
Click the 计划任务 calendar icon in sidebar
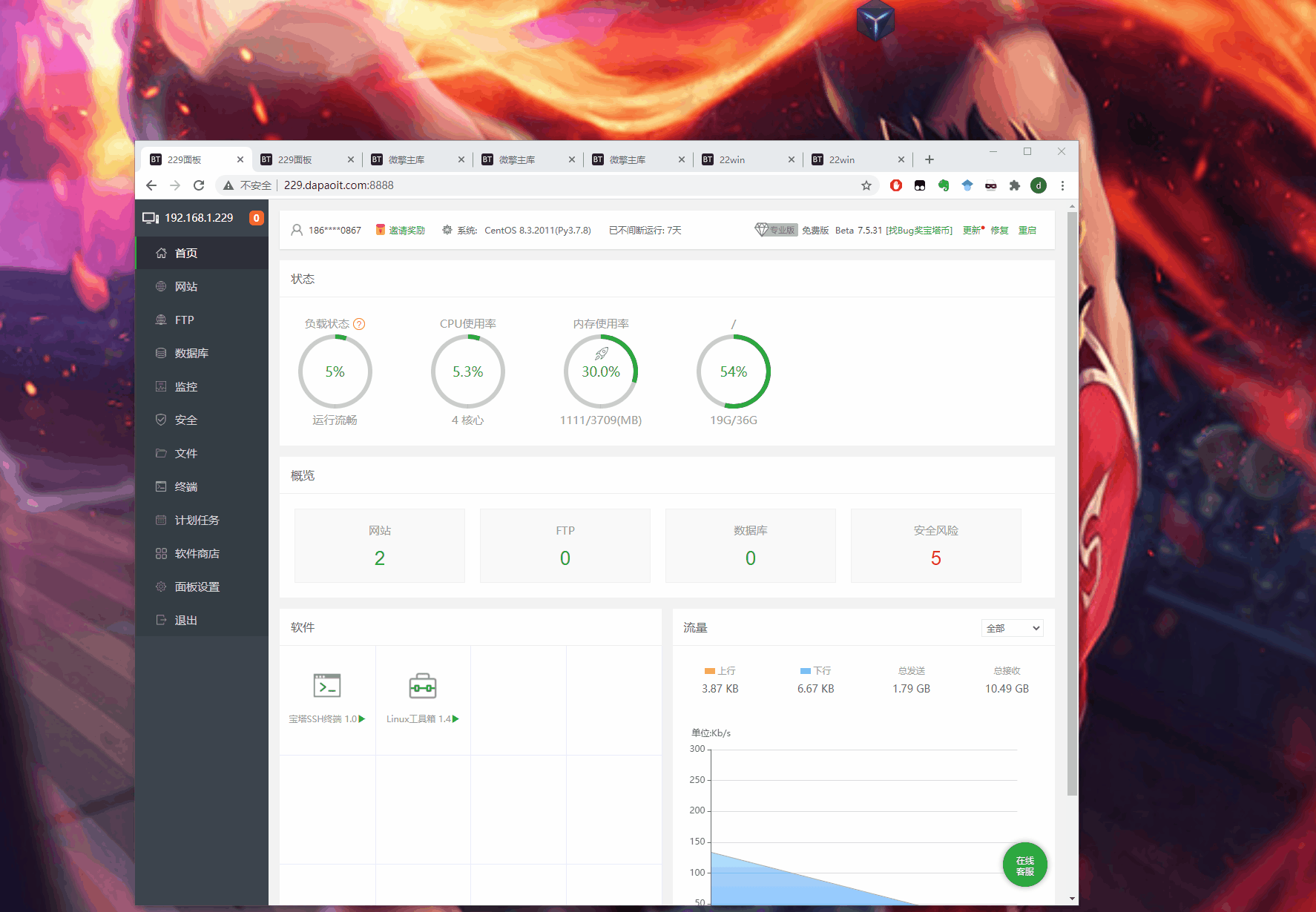(x=161, y=520)
